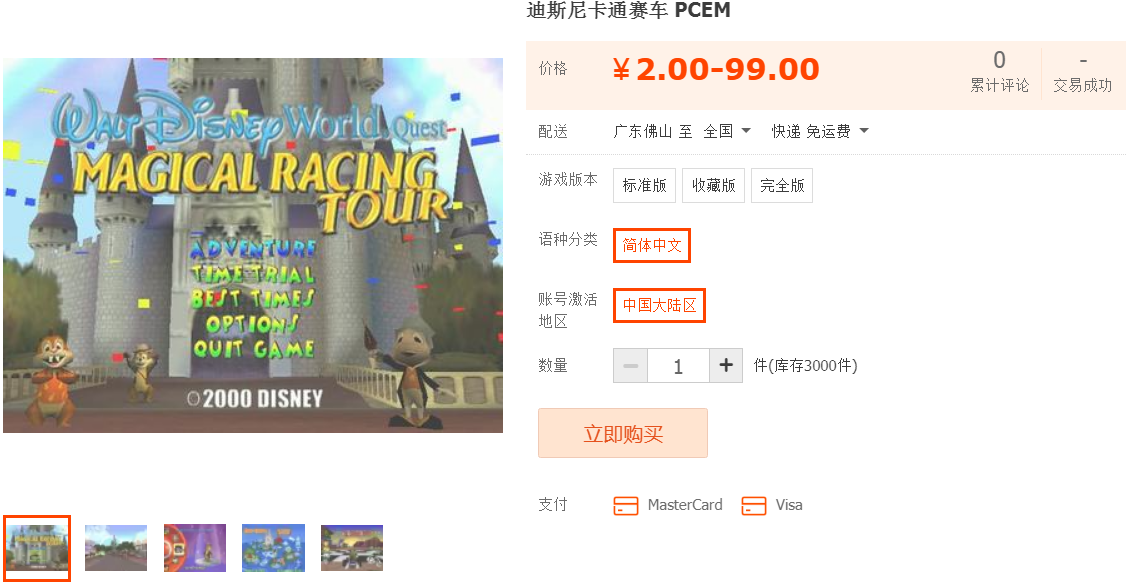The height and width of the screenshot is (584, 1129).
Task: Select the second street scene thumbnail
Action: tap(116, 548)
